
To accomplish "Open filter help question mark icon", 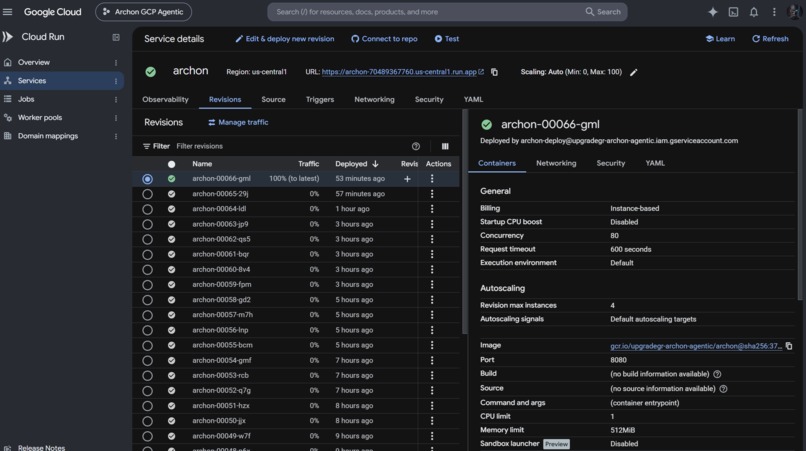I will [416, 147].
